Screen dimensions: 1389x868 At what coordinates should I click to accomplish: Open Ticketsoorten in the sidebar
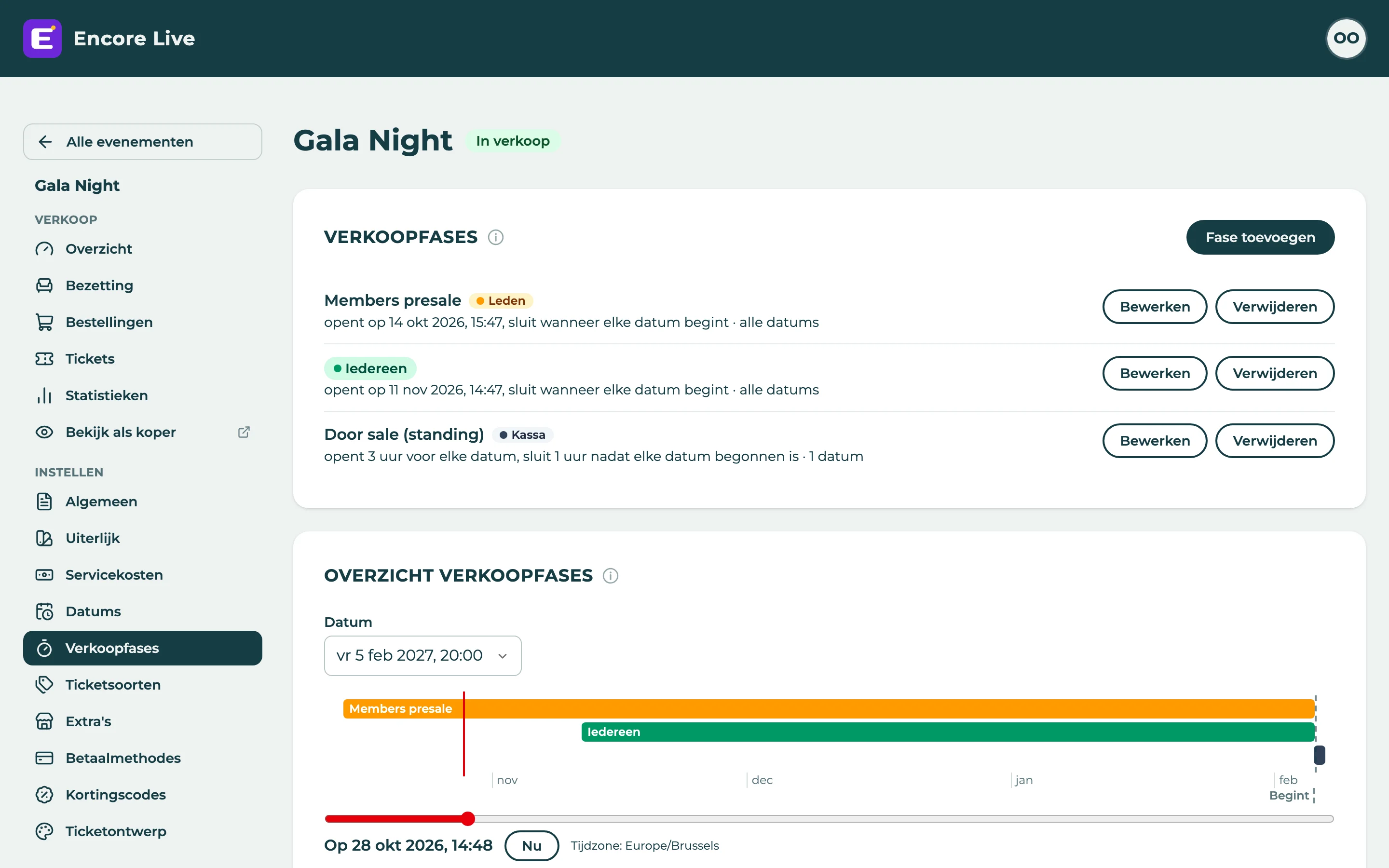pyautogui.click(x=142, y=685)
